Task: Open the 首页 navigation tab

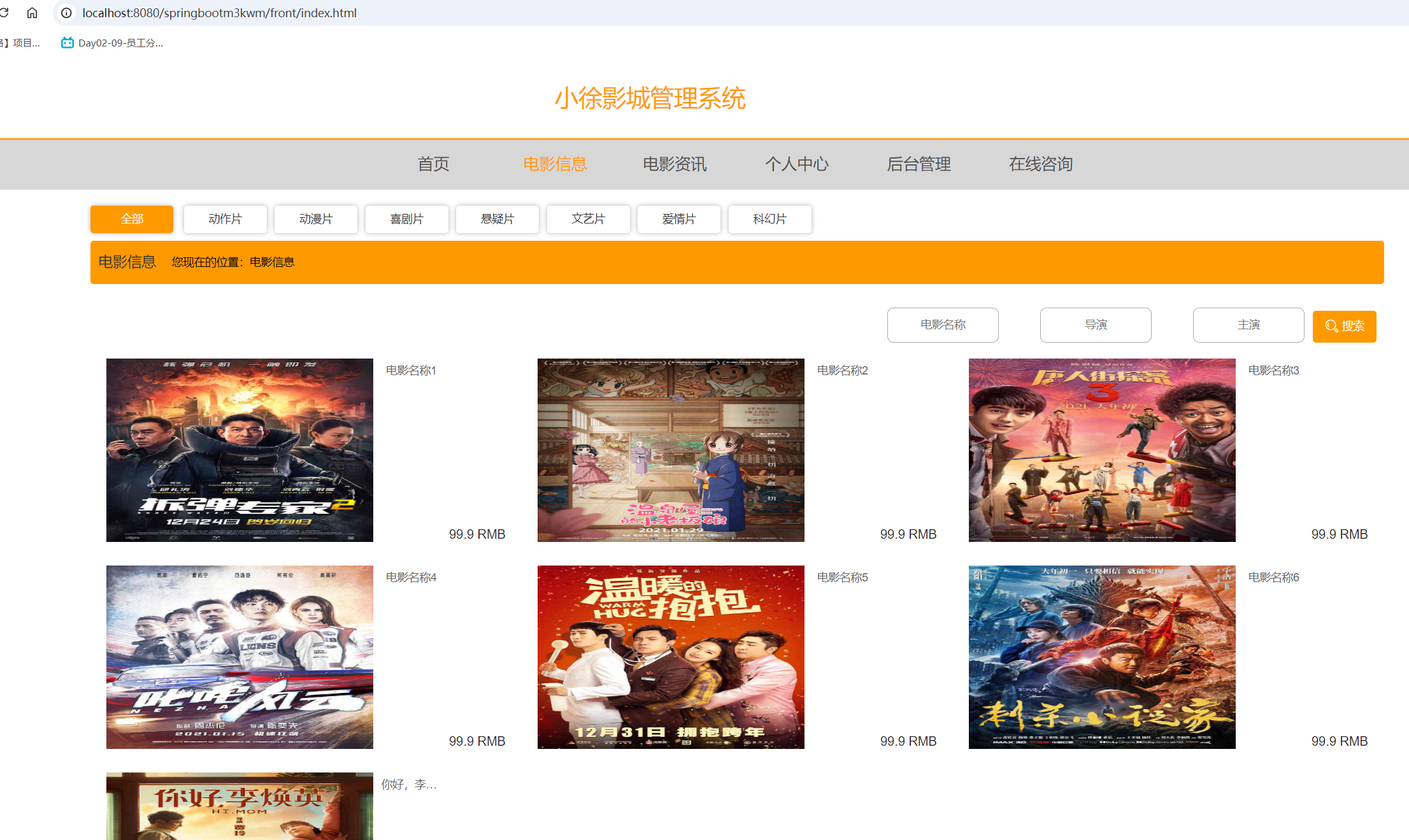Action: pyautogui.click(x=433, y=164)
